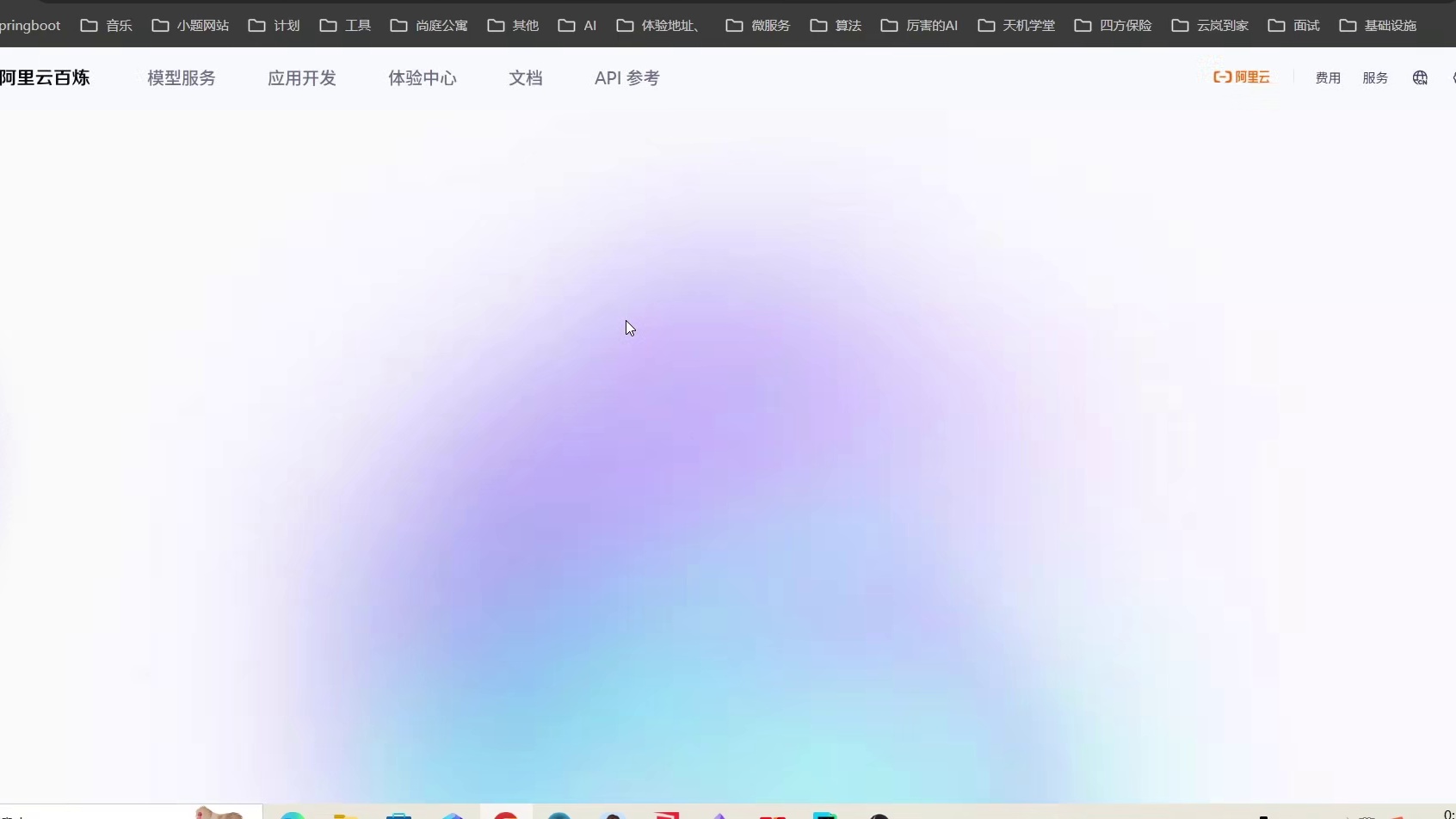Switch to the 文档 section
The height and width of the screenshot is (819, 1456).
[x=526, y=77]
